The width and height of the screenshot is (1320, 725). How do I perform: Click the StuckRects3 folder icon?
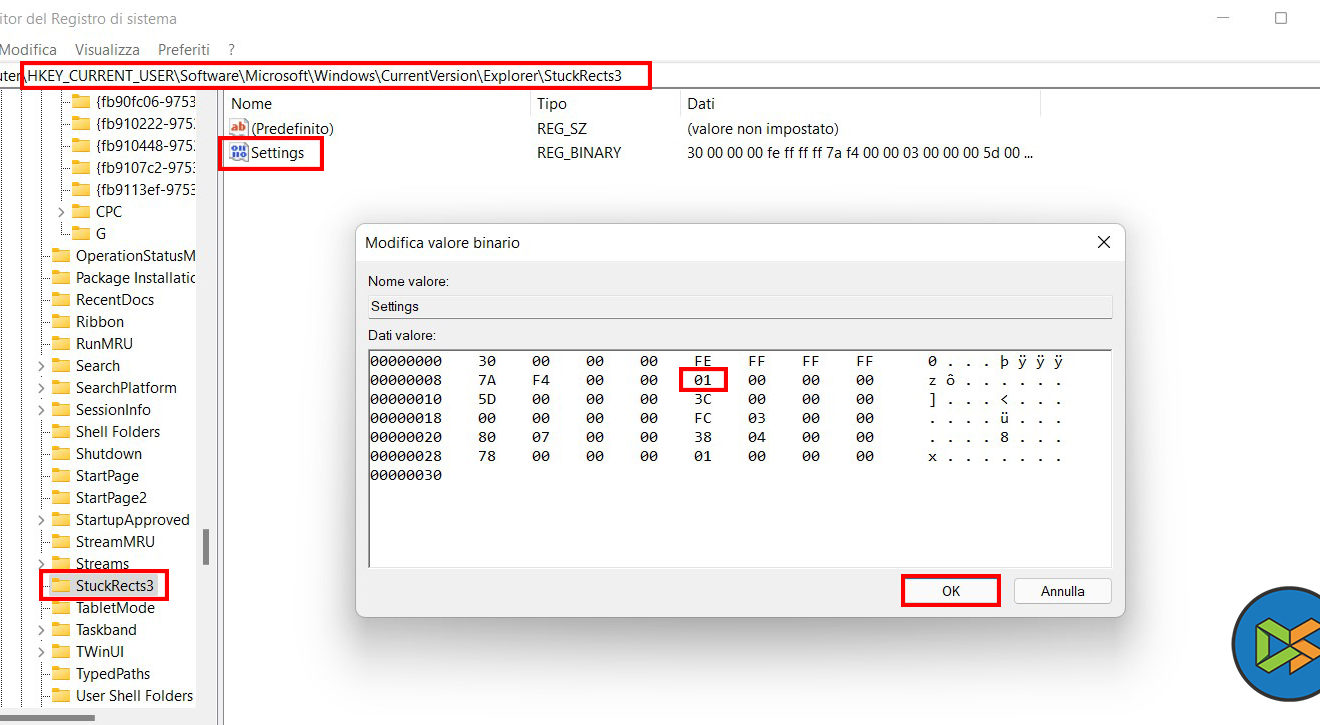click(61, 586)
